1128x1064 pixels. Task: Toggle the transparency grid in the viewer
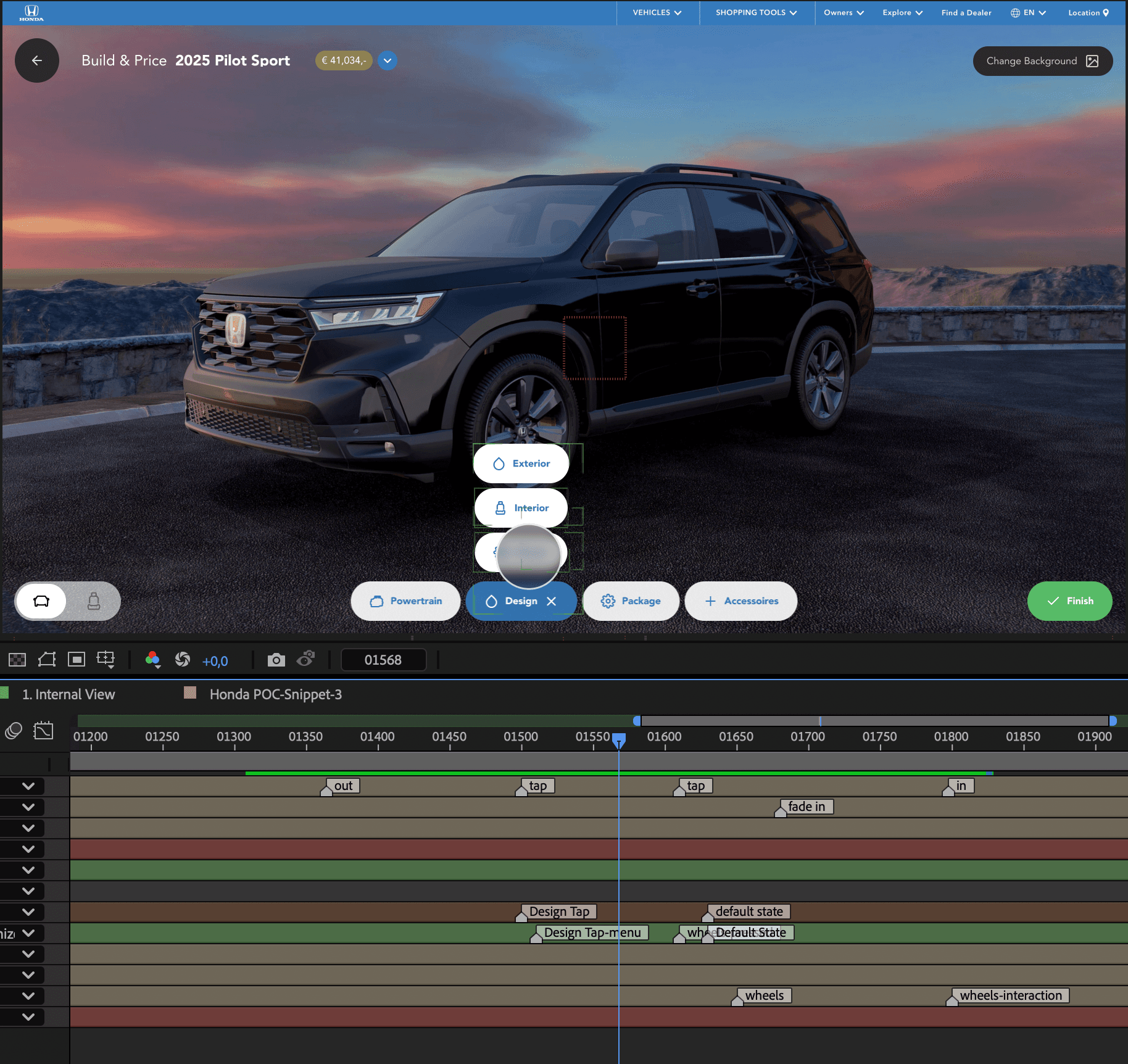click(17, 660)
